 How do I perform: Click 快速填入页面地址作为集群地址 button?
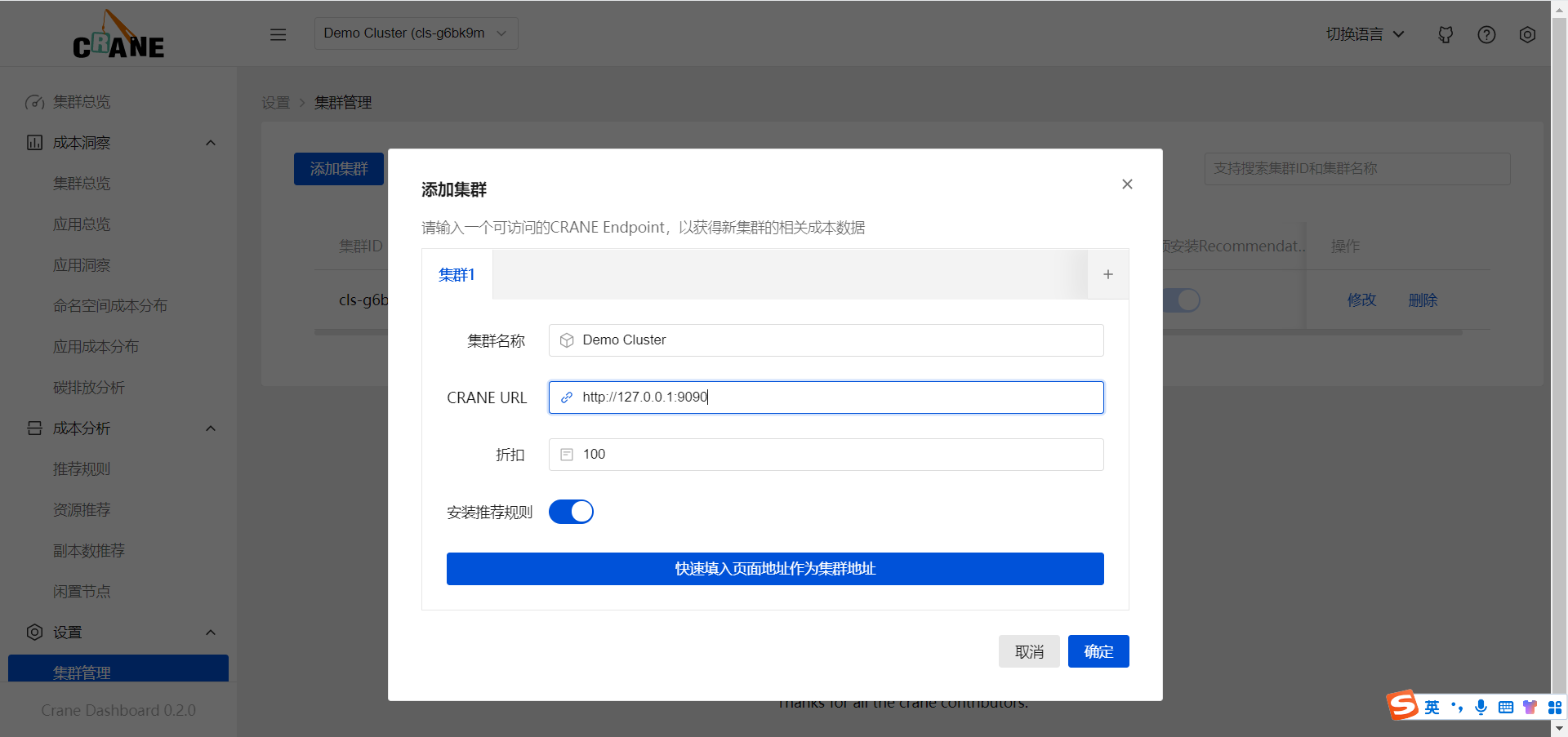tap(775, 569)
